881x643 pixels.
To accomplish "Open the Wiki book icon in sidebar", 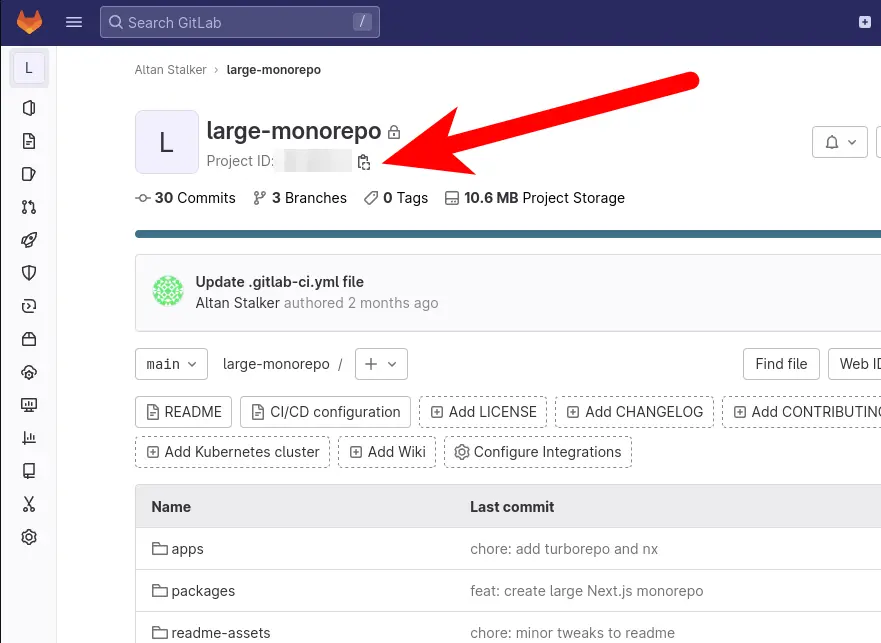I will (x=28, y=471).
